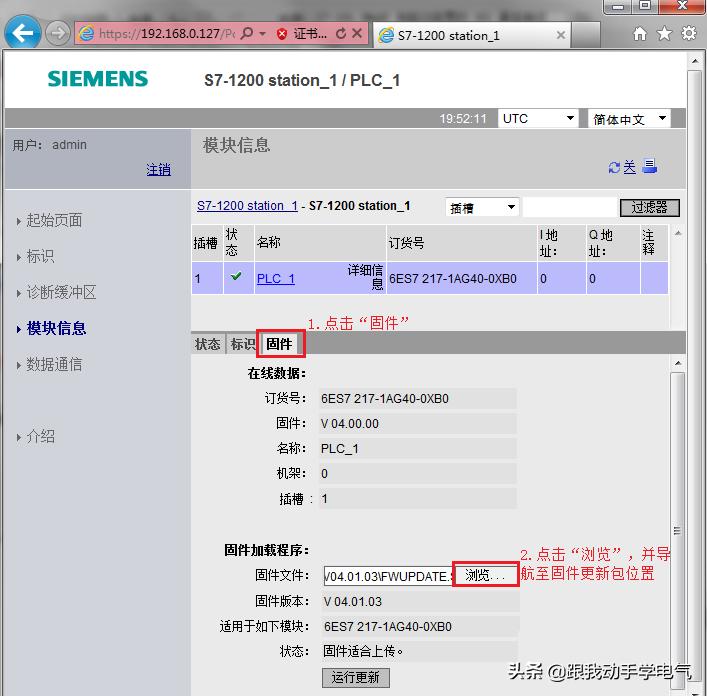Open Favorites star icon
The image size is (707, 696).
[664, 33]
